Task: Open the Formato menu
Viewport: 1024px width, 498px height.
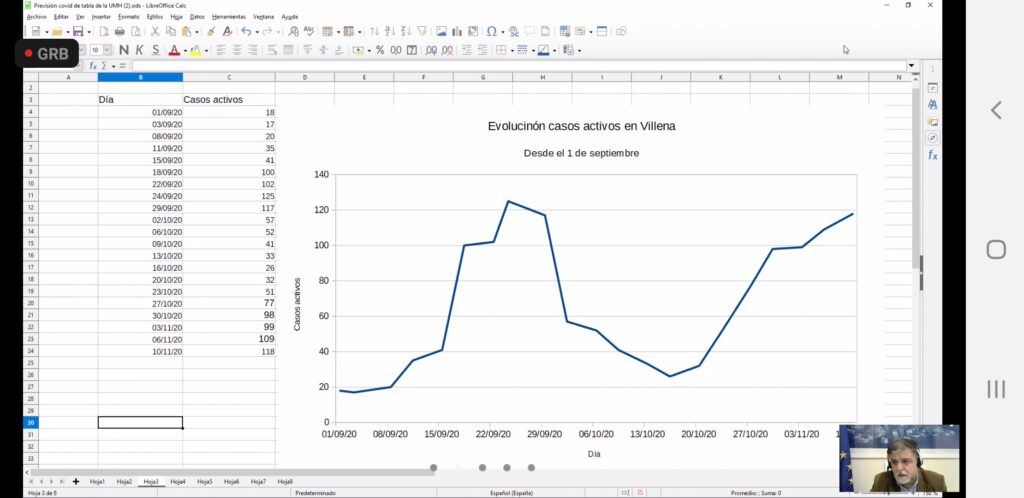Action: click(x=128, y=17)
